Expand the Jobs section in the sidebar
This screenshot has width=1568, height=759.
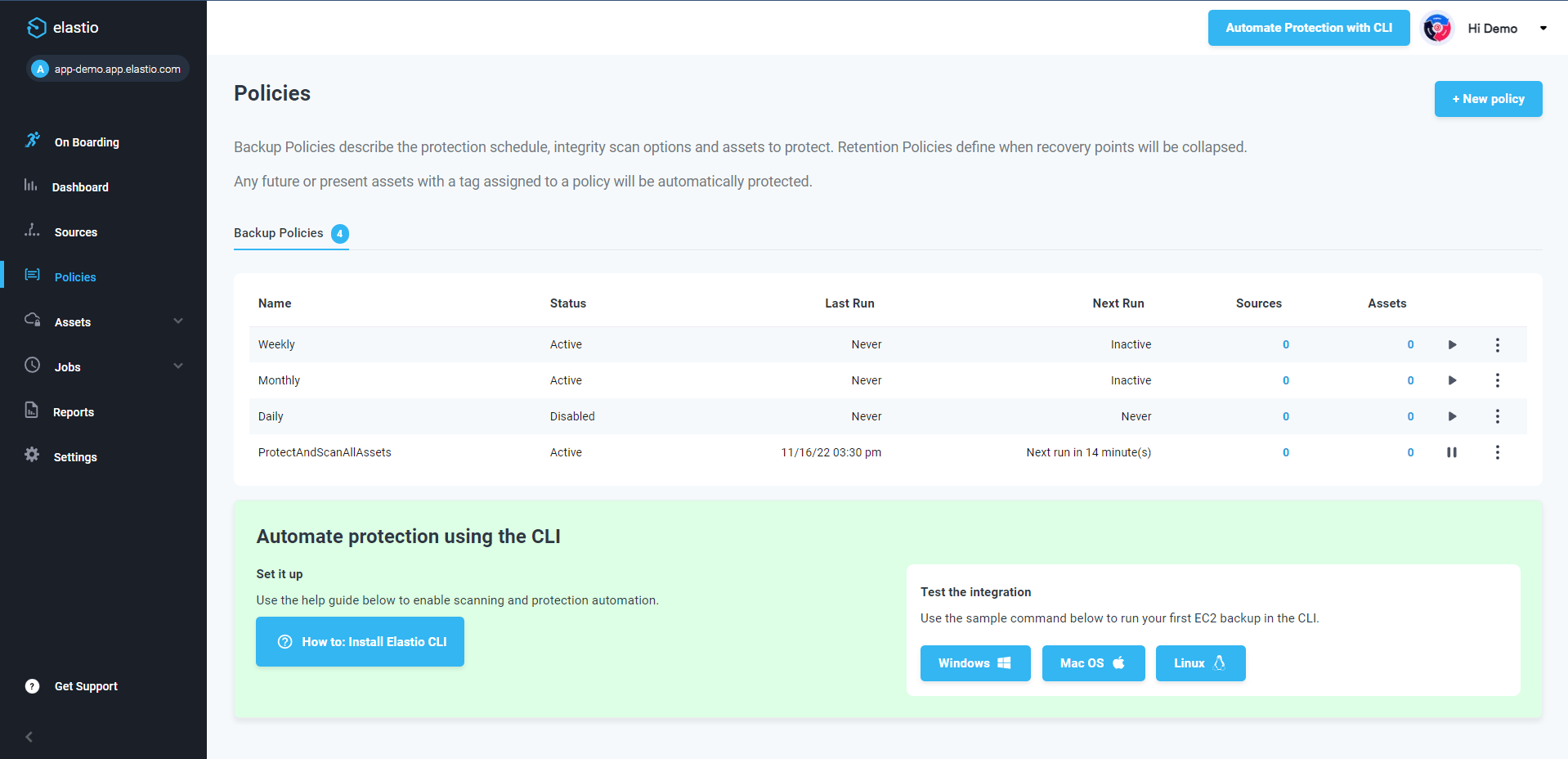coord(178,366)
